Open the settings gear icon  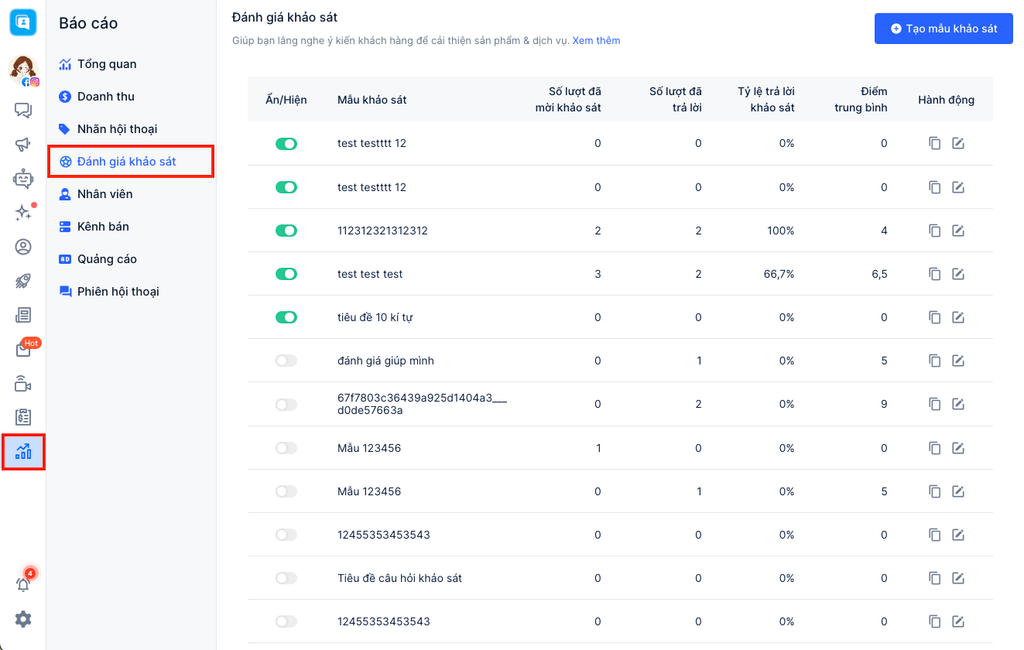click(x=23, y=619)
